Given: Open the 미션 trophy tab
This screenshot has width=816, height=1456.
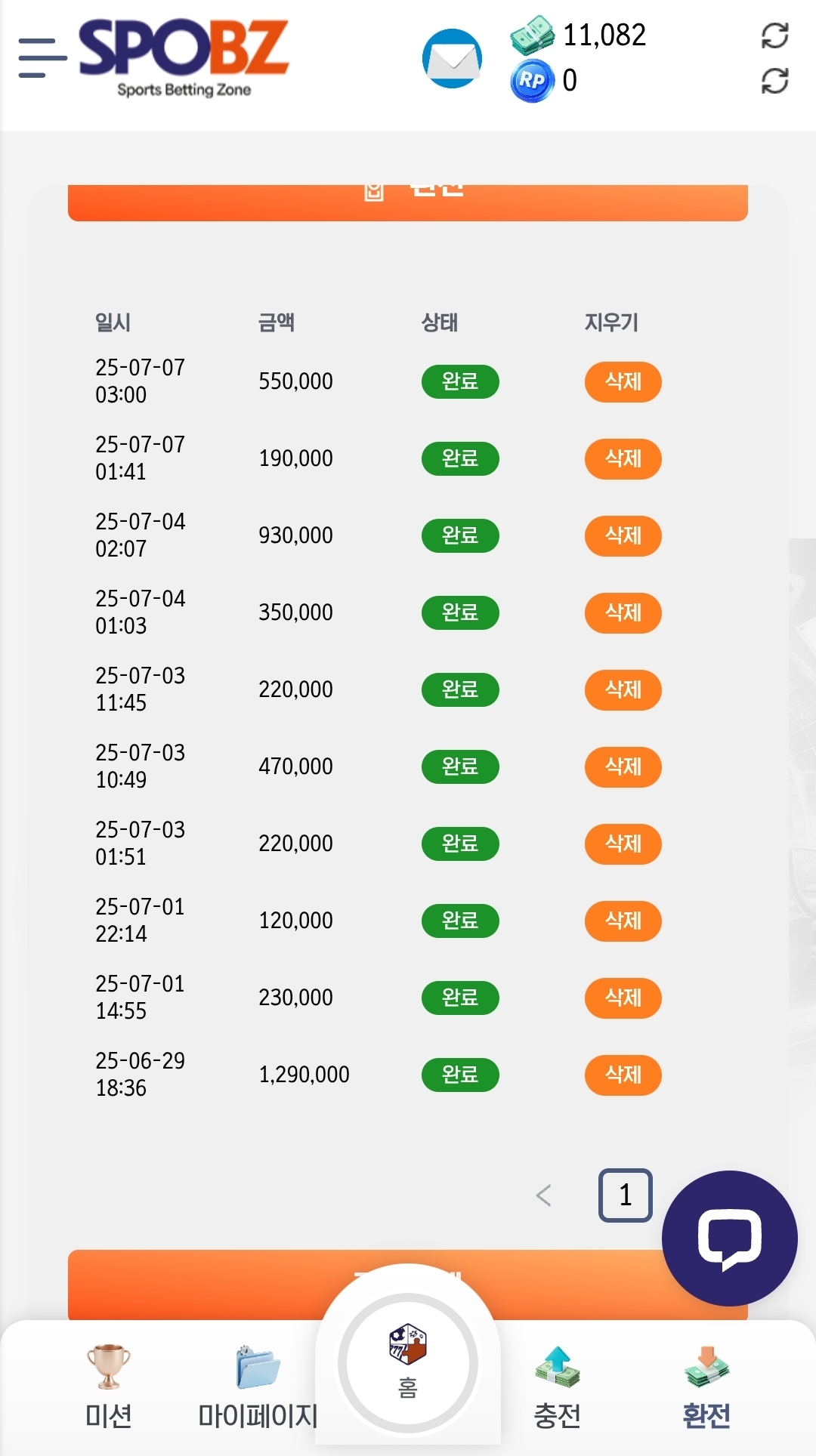Looking at the screenshot, I should (109, 1387).
